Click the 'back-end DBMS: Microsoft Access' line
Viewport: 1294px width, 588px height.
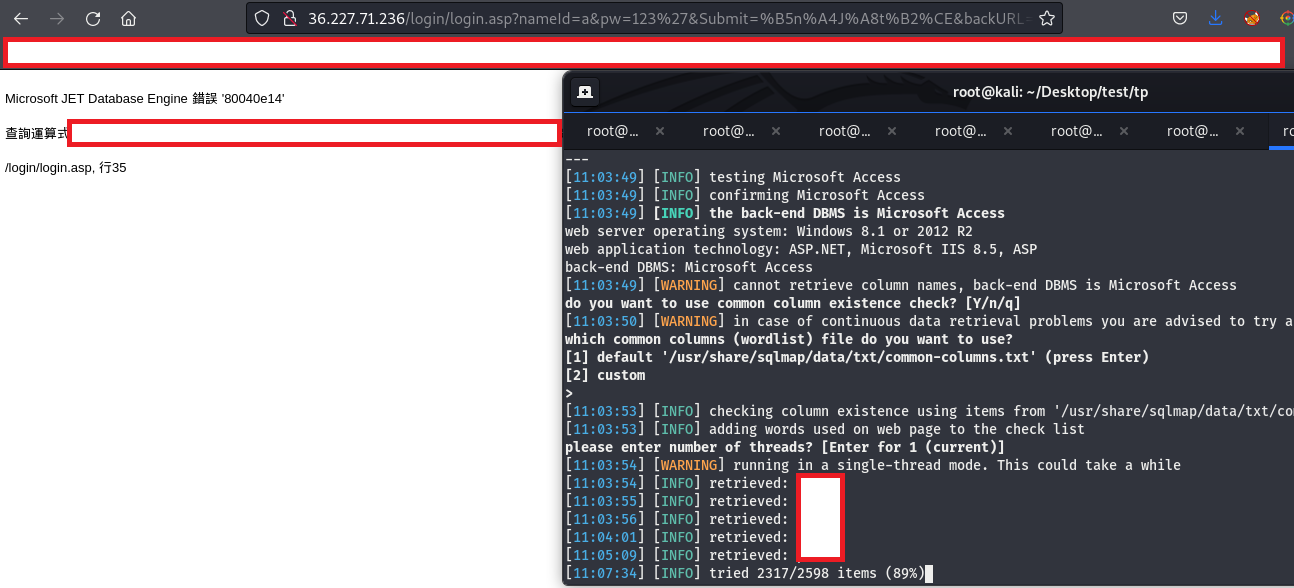click(689, 267)
